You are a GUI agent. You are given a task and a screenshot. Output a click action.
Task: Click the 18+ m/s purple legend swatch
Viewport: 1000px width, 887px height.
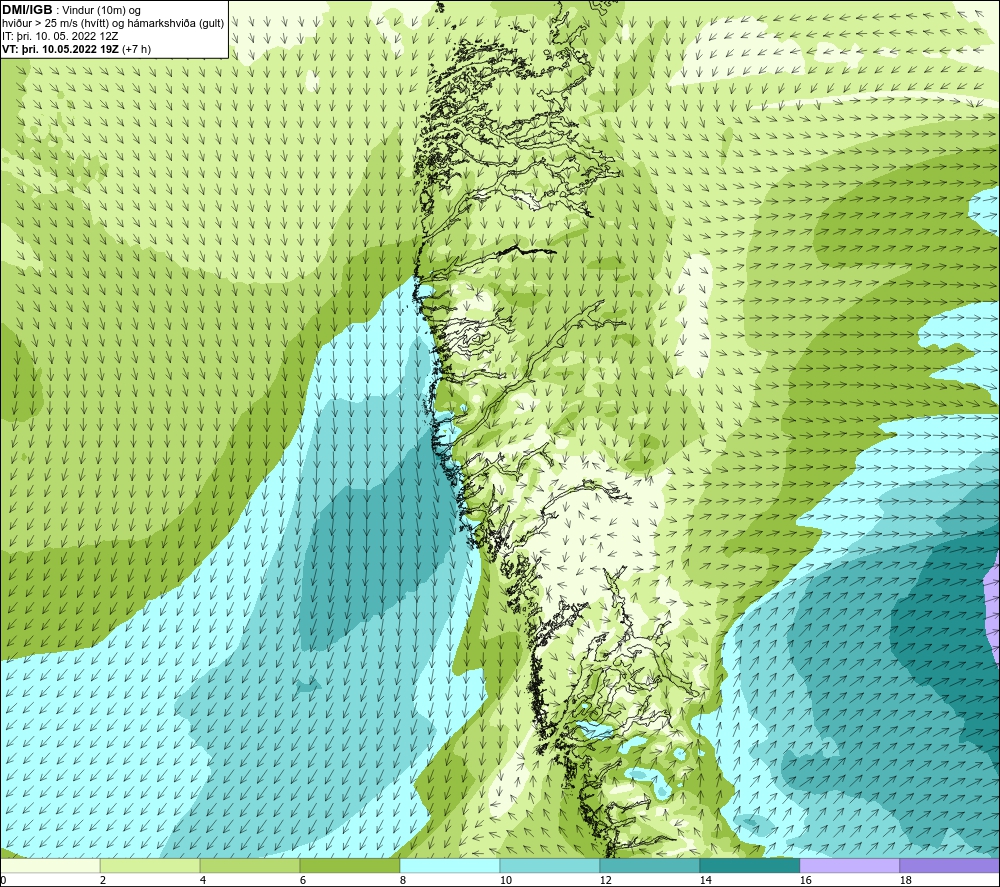coord(950,866)
